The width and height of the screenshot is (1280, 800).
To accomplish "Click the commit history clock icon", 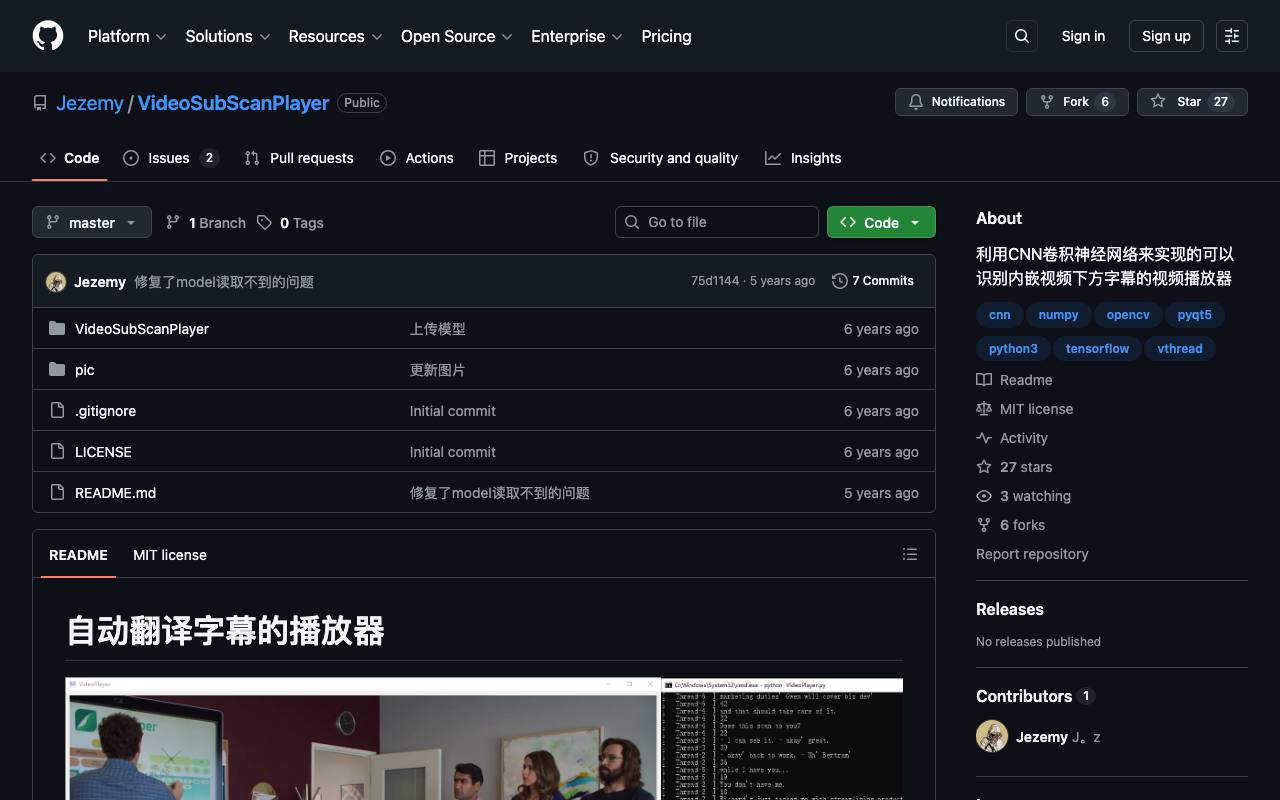I will 840,281.
